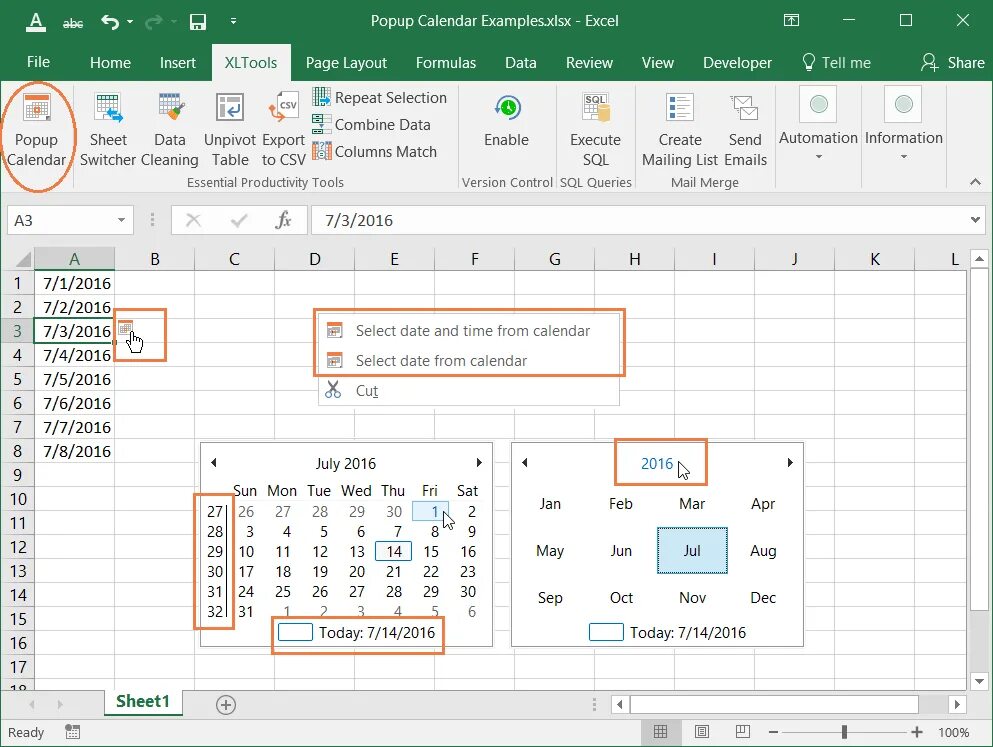Screen dimensions: 993x747
Task: Choose Select date and time from calendar
Action: [469, 330]
